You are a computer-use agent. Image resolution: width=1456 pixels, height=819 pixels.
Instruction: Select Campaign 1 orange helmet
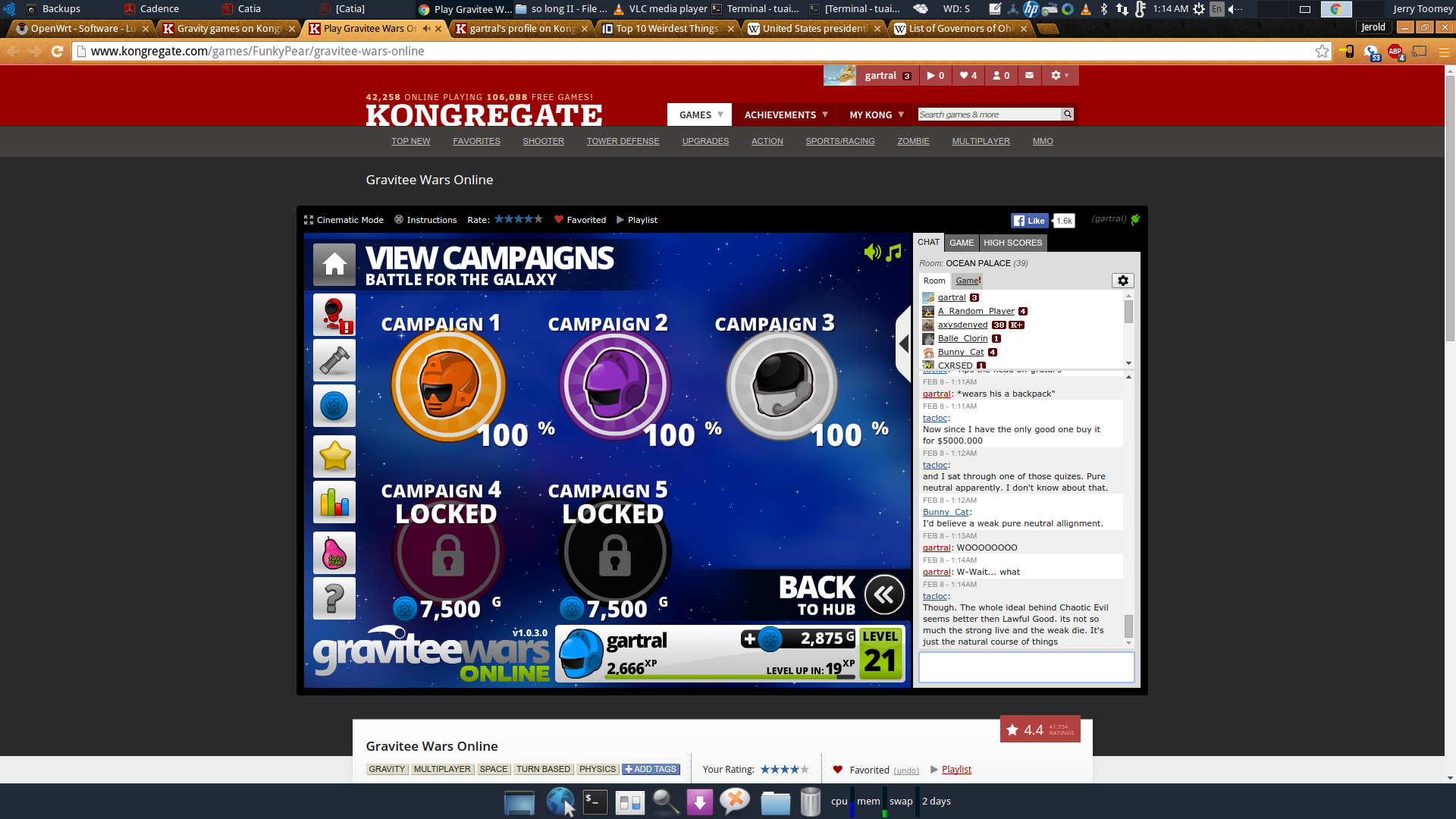(x=448, y=384)
